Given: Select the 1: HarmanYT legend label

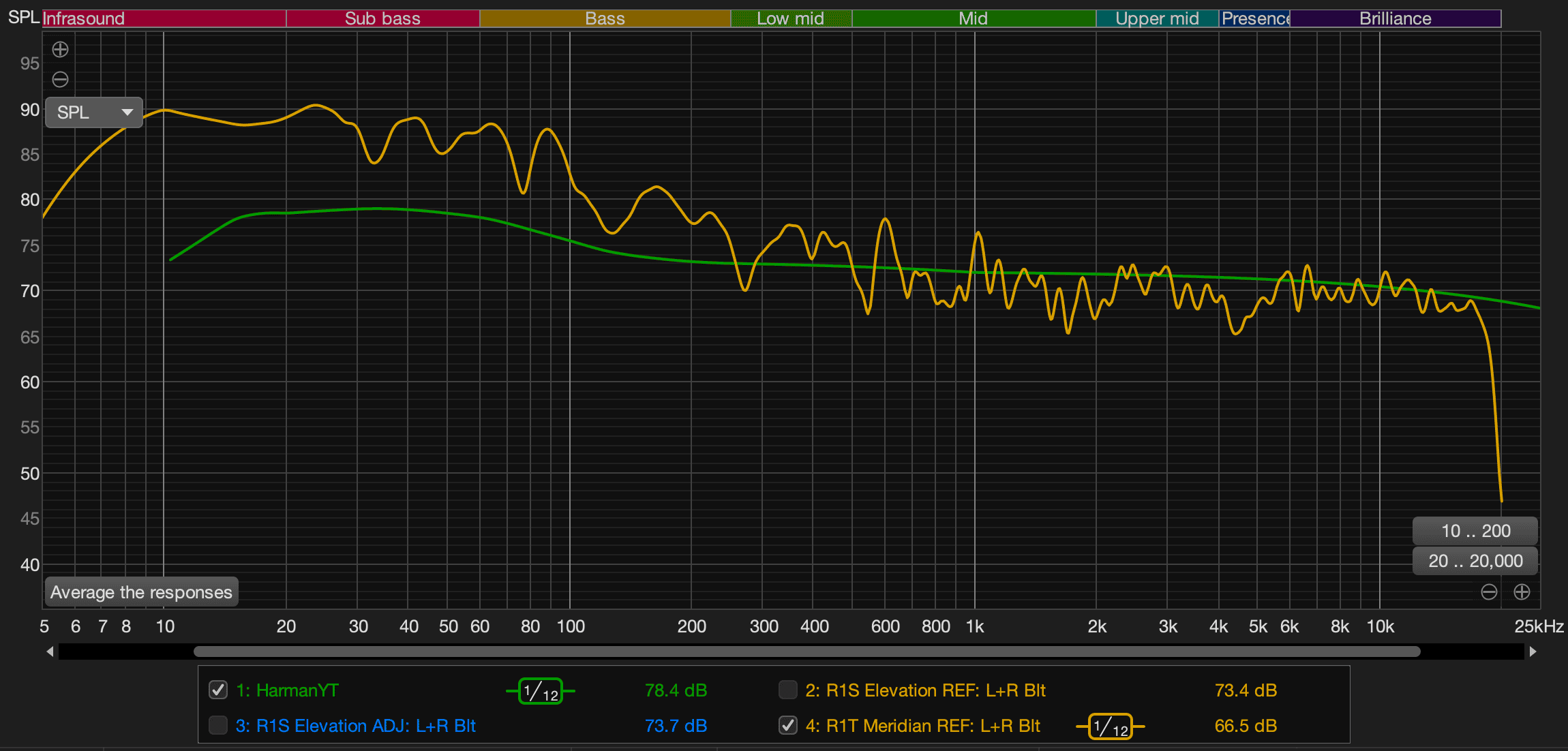Looking at the screenshot, I should point(287,690).
